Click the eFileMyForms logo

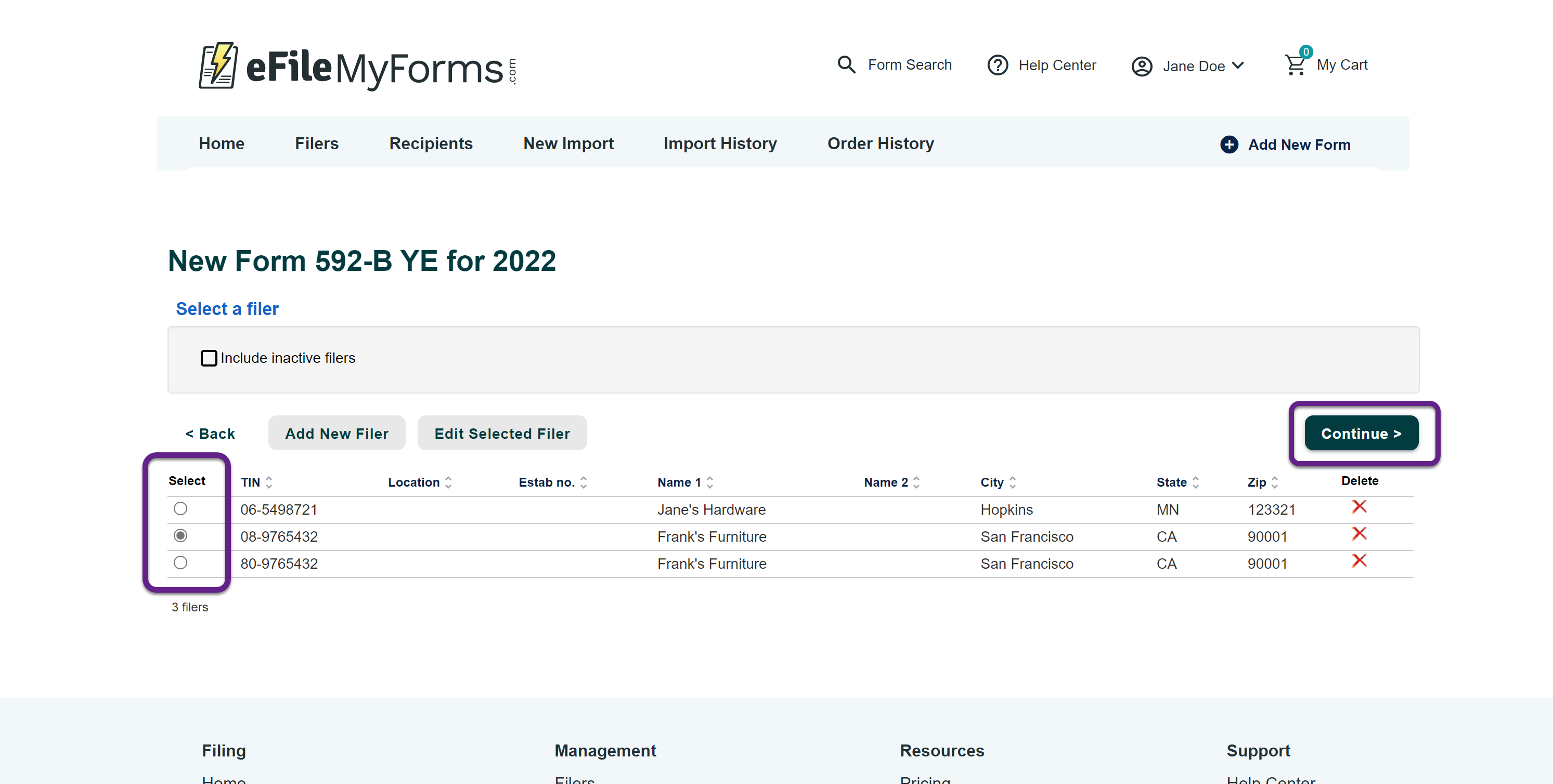point(357,67)
